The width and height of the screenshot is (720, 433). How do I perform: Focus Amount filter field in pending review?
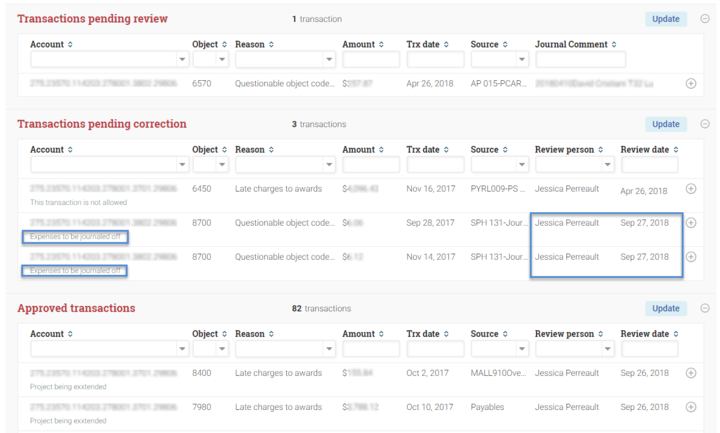tap(371, 59)
